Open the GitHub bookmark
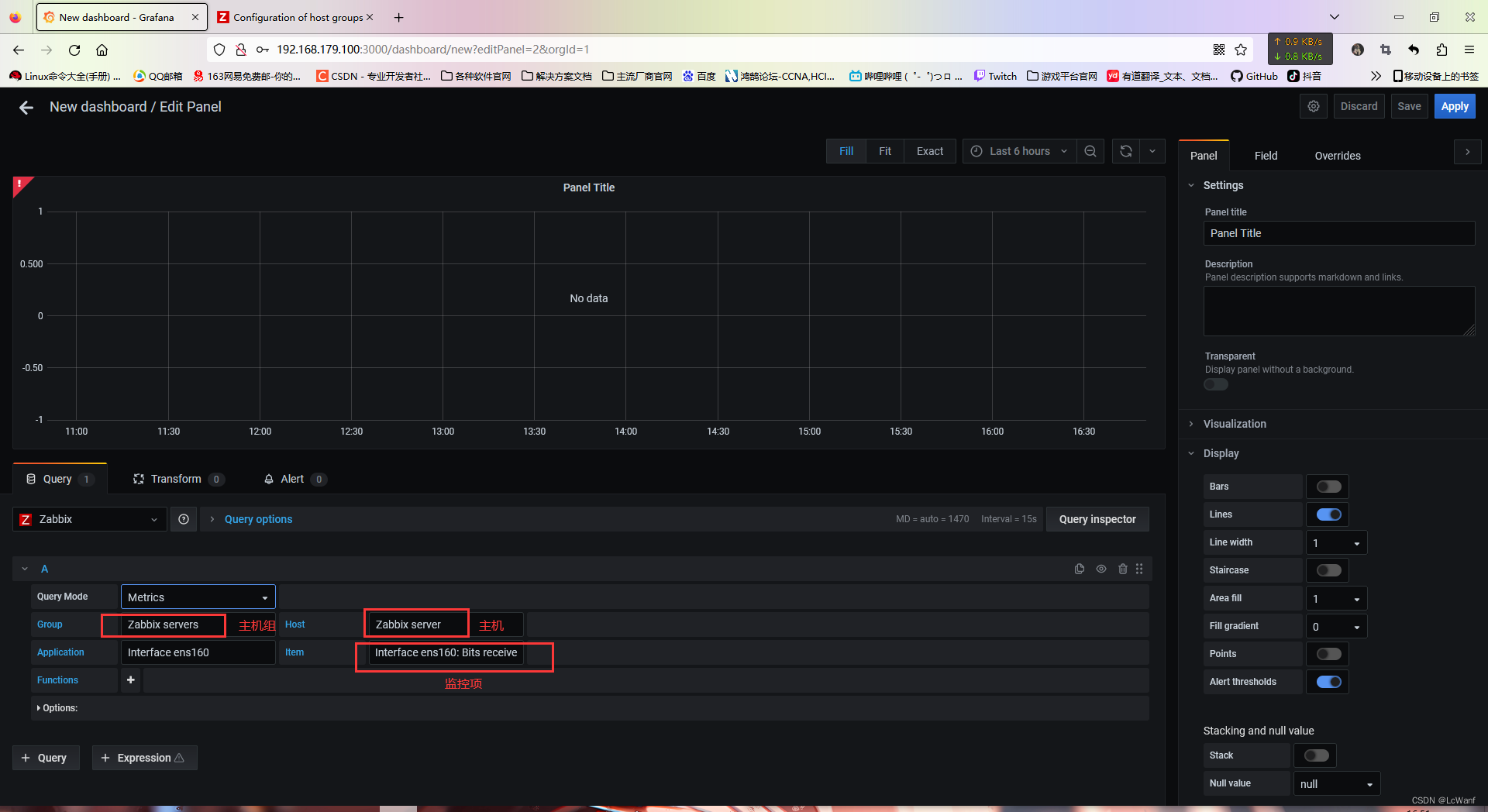Screen dimensions: 1488x812 pos(1254,76)
